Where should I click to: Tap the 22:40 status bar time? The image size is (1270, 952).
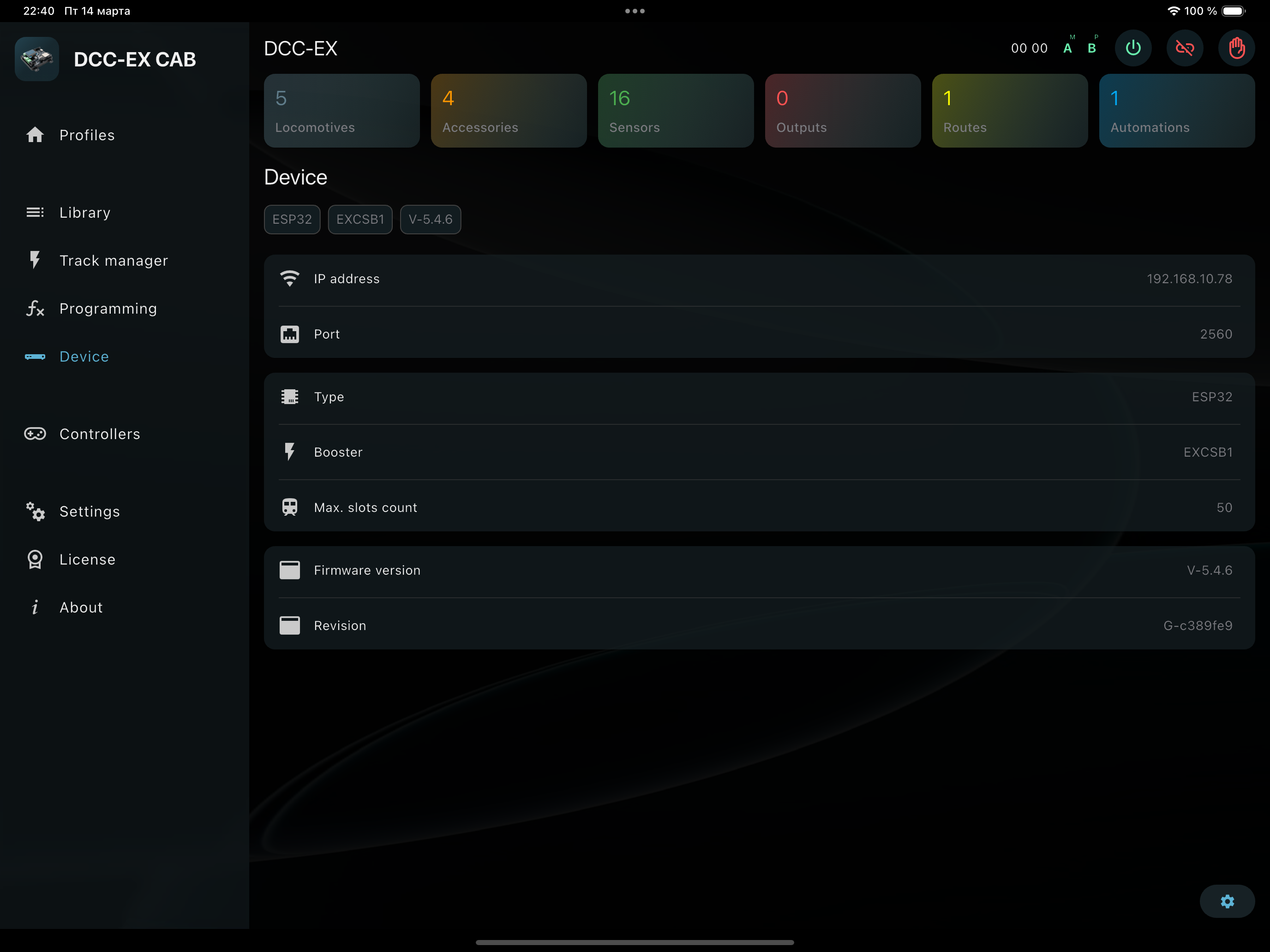pos(39,11)
